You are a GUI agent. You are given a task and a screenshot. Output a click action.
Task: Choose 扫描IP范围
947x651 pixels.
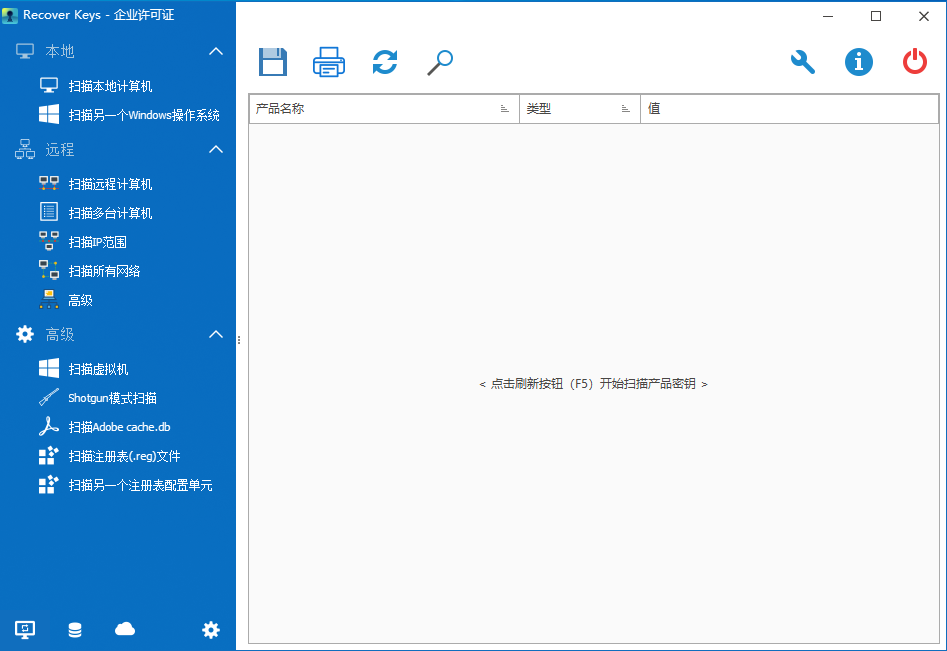pos(97,242)
